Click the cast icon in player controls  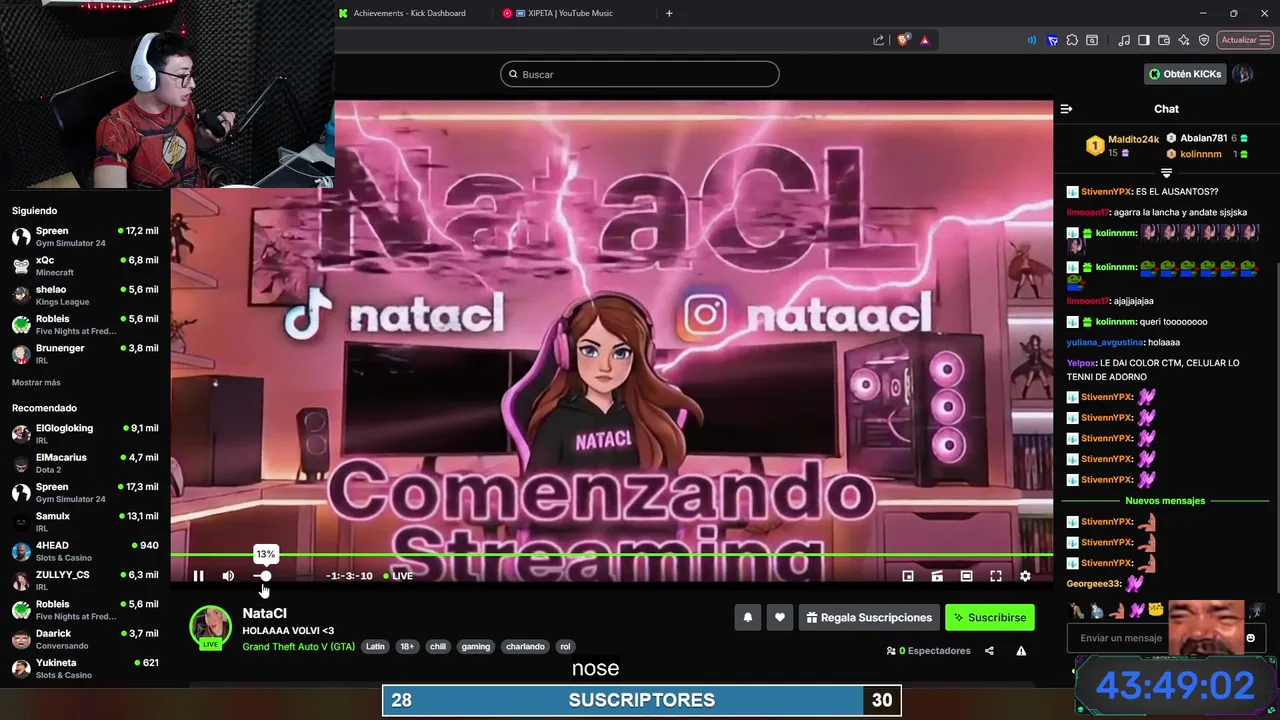tap(937, 576)
